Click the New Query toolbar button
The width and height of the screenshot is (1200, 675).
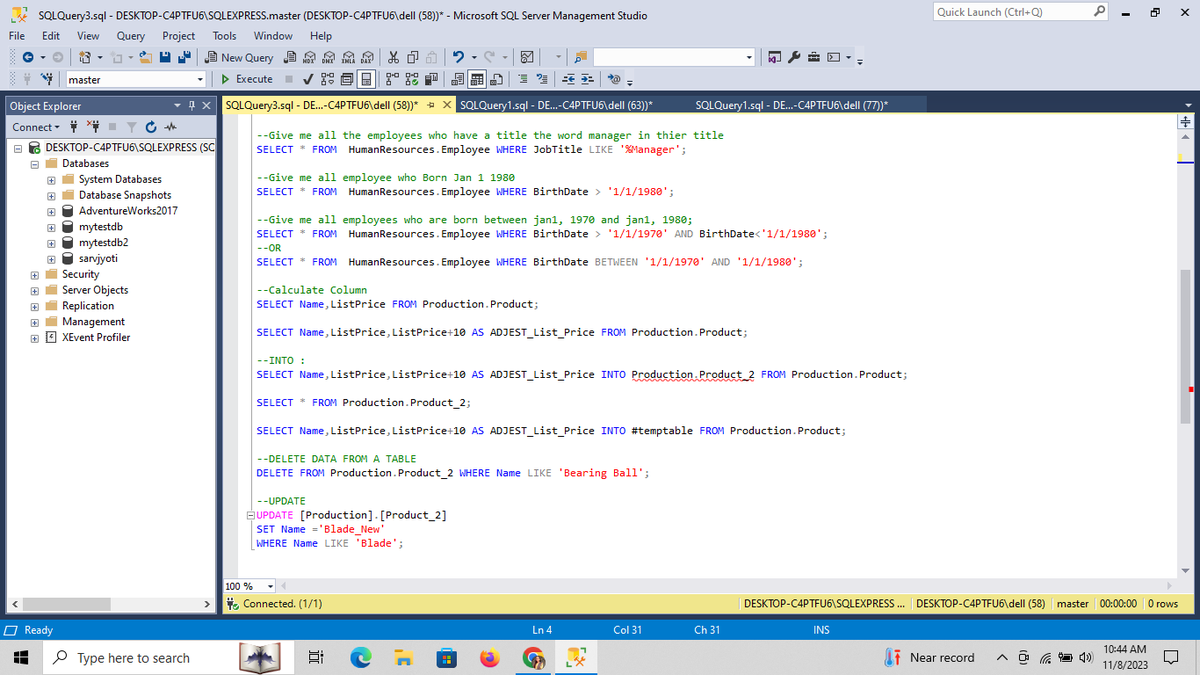(239, 58)
